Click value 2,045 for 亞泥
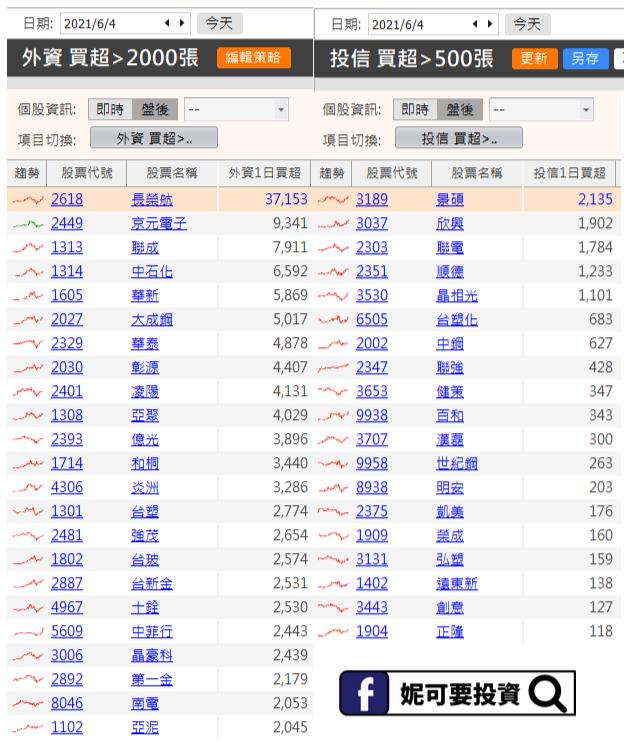 (x=291, y=728)
